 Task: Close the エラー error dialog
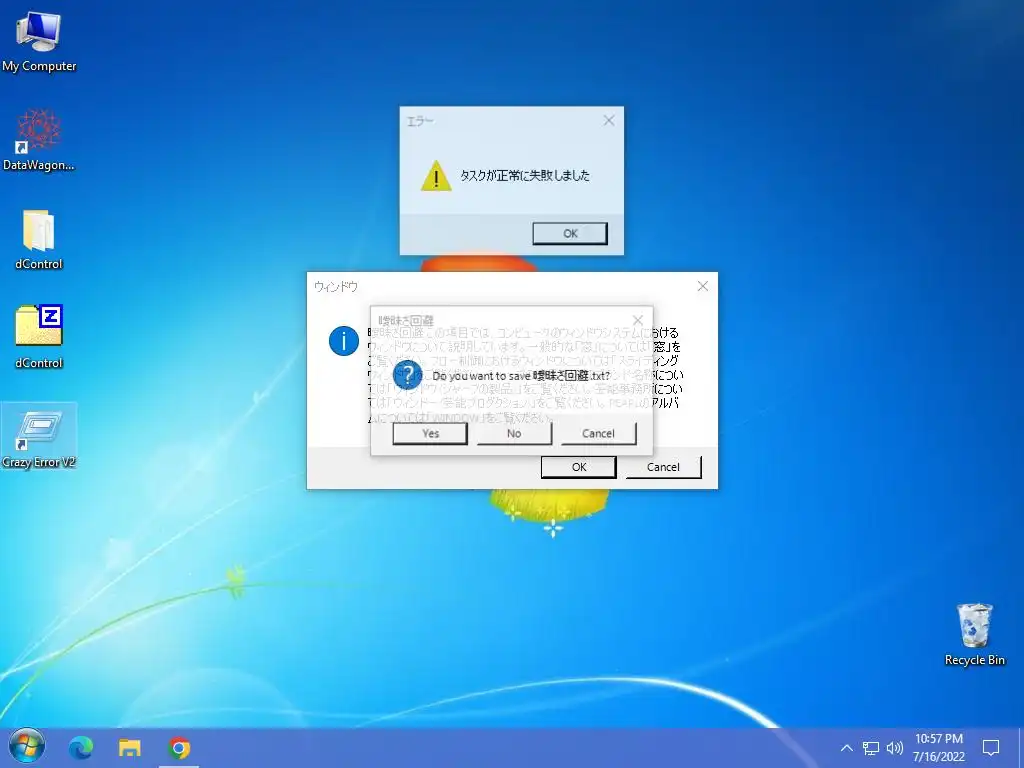(609, 120)
